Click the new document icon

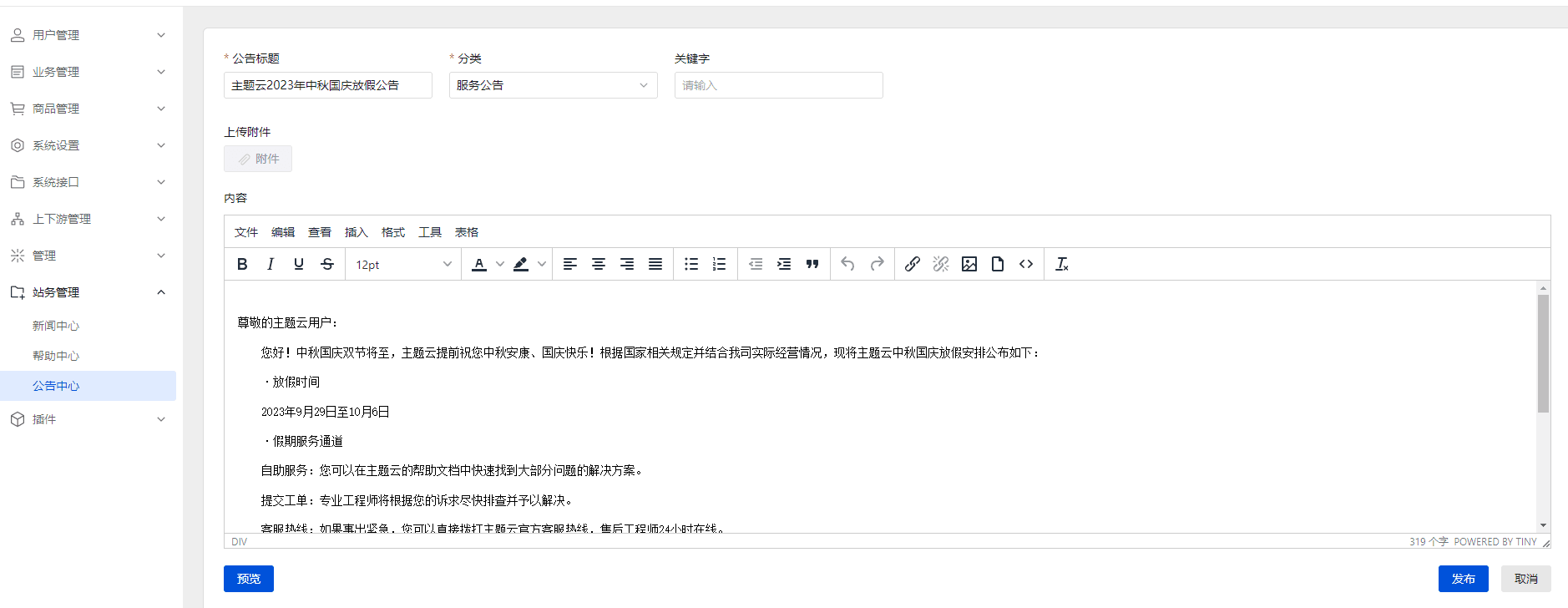998,264
